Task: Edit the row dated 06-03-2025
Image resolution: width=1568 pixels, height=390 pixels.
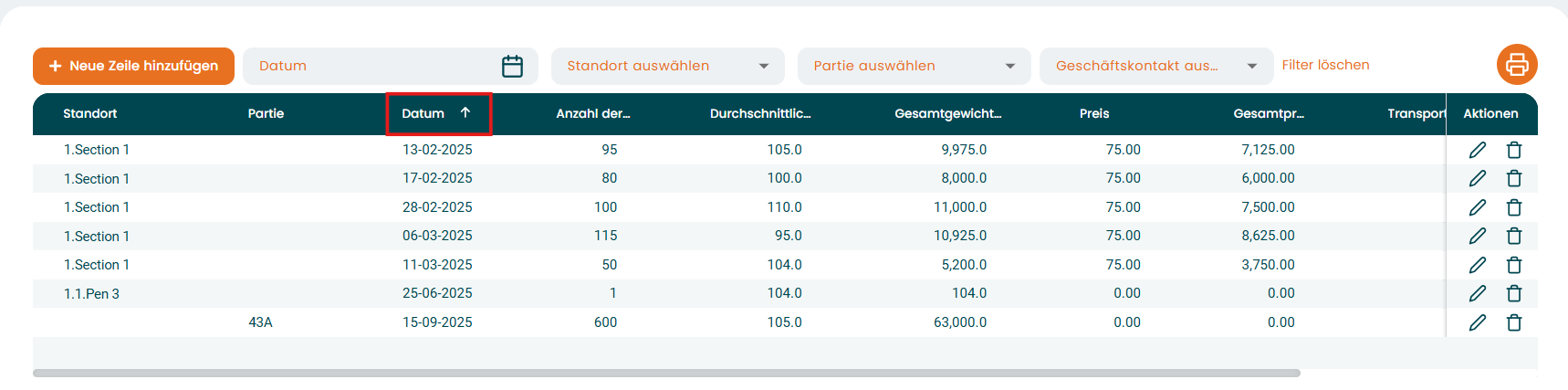Action: pos(1478,236)
